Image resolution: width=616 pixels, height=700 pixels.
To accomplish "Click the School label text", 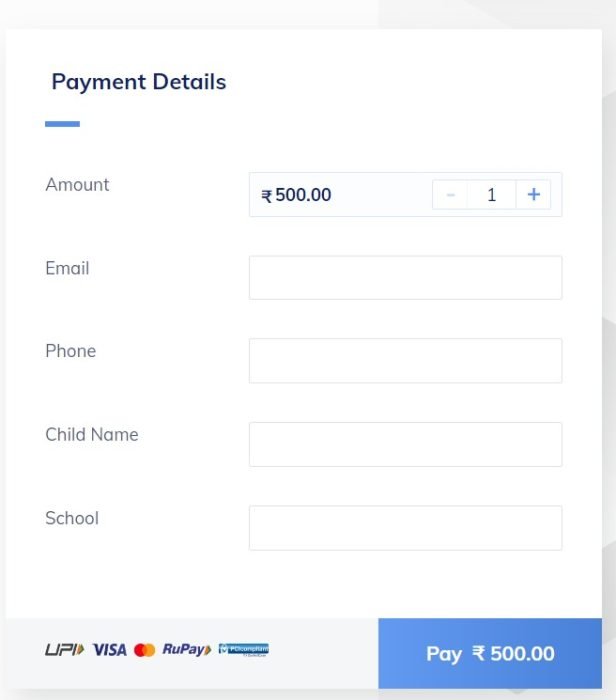I will [x=72, y=518].
